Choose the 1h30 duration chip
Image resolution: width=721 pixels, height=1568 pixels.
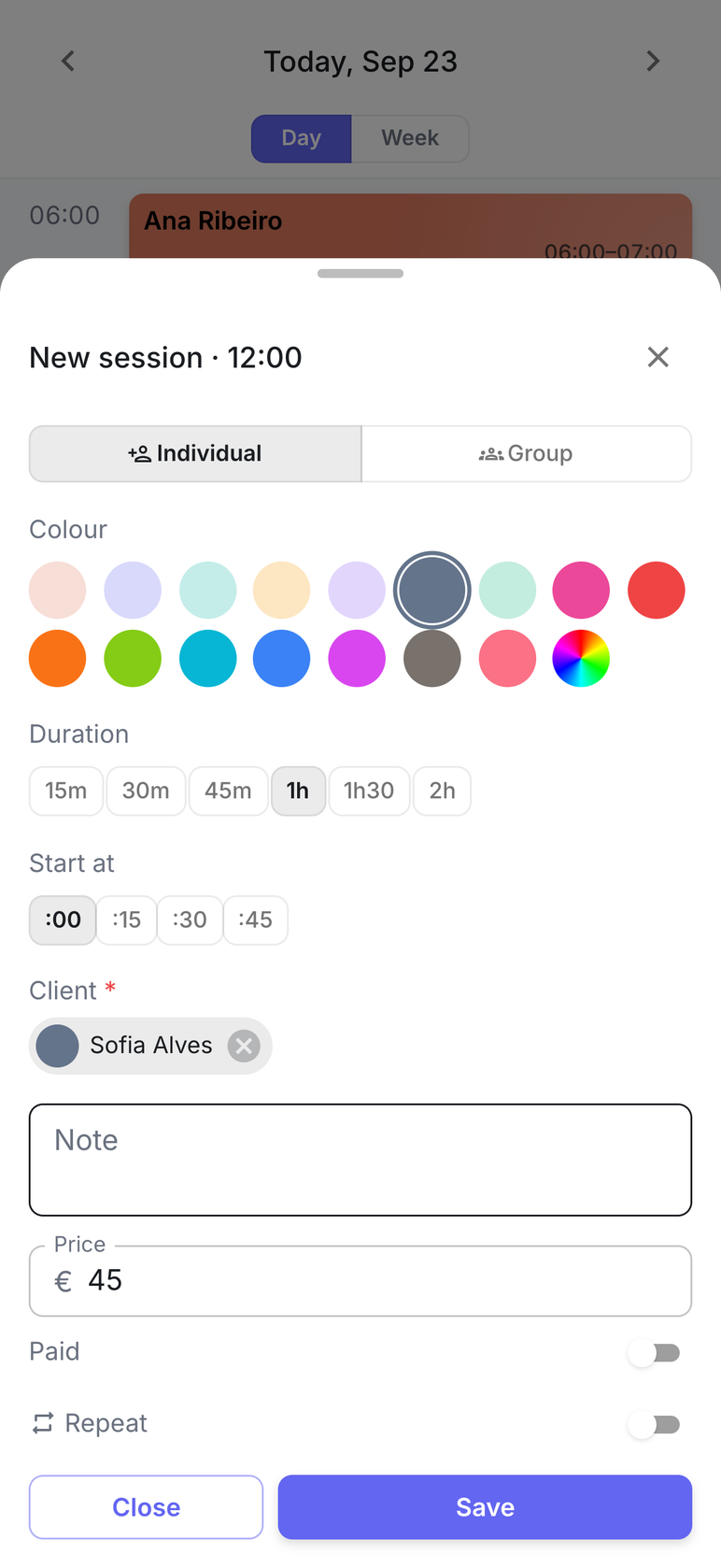click(x=369, y=791)
